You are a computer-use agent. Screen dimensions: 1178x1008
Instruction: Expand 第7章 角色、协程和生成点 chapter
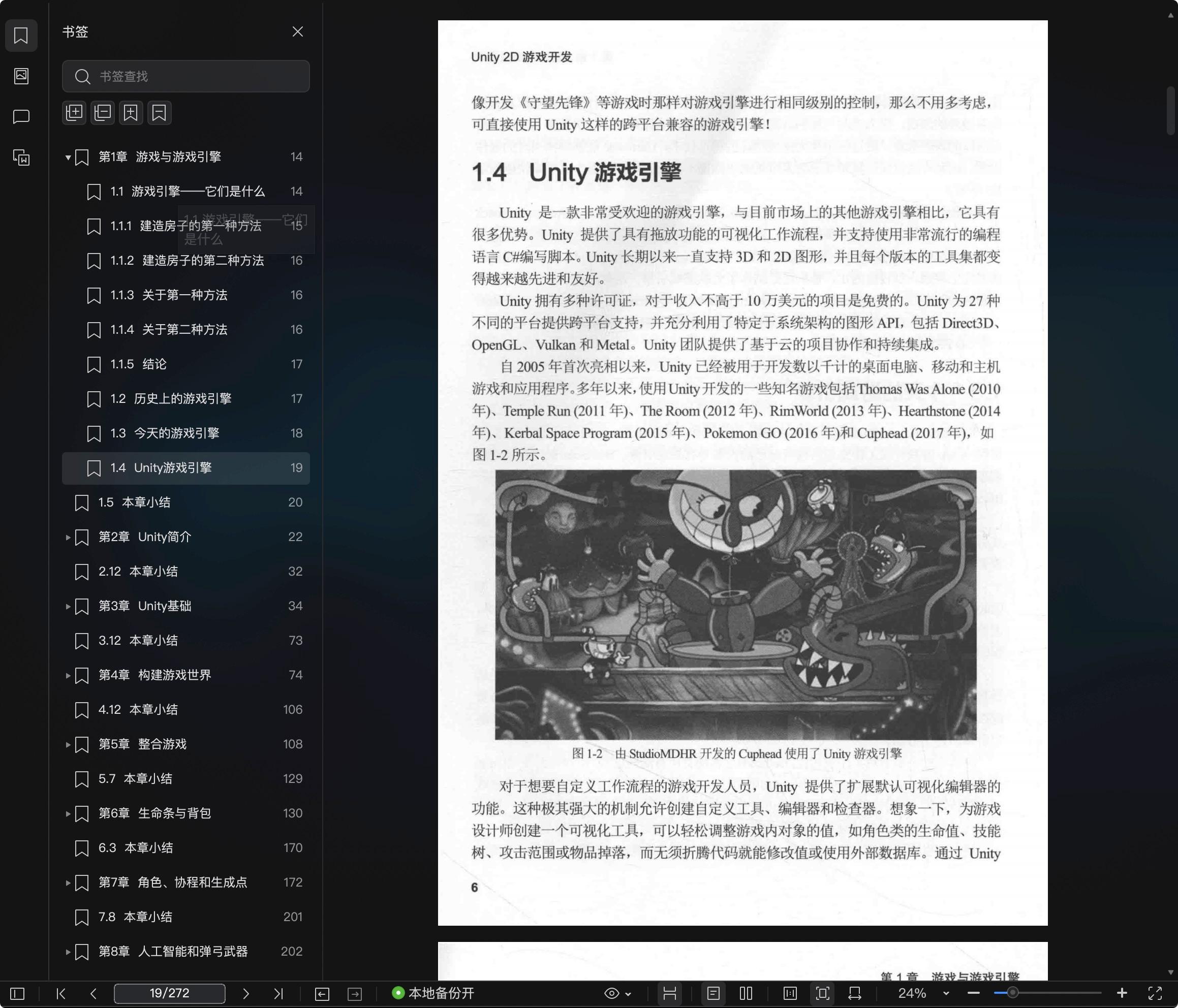tap(68, 883)
